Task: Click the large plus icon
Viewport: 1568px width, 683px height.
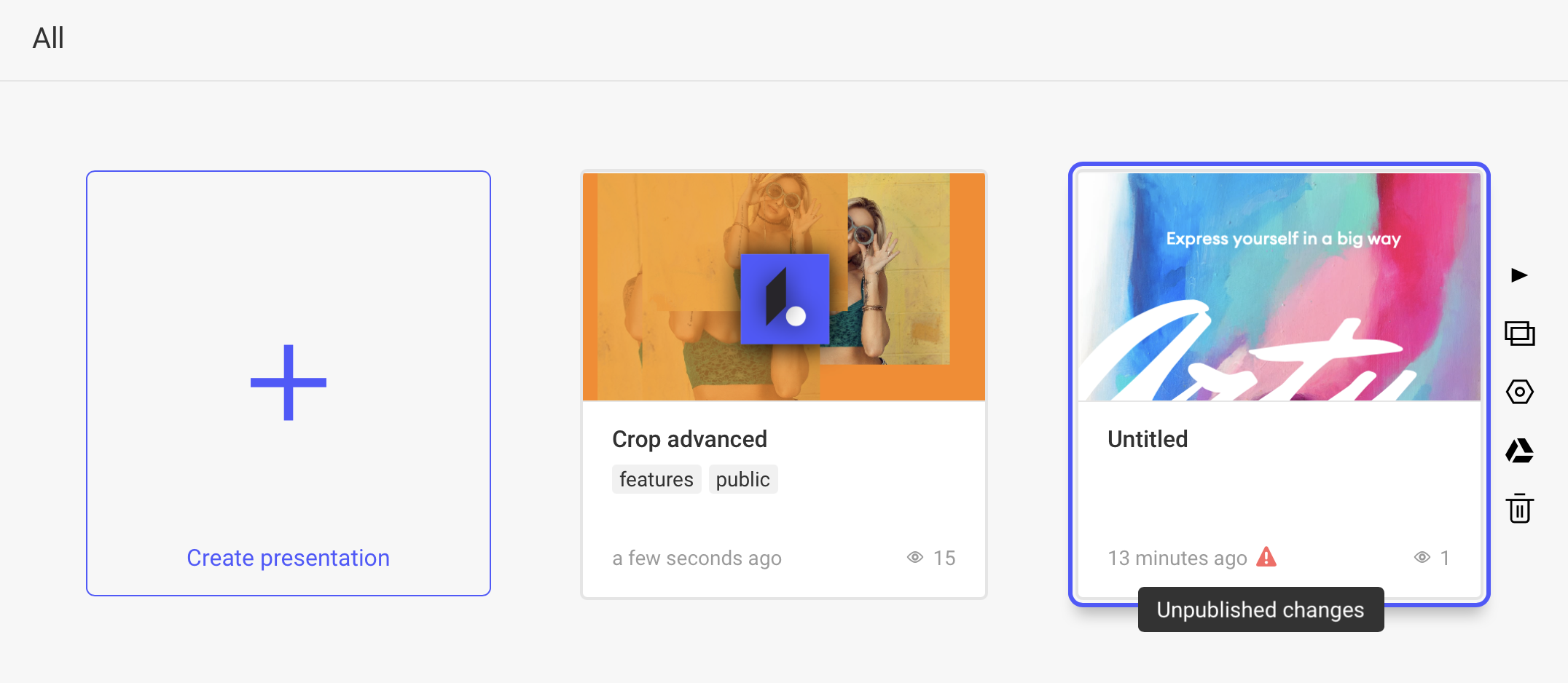Action: point(289,382)
